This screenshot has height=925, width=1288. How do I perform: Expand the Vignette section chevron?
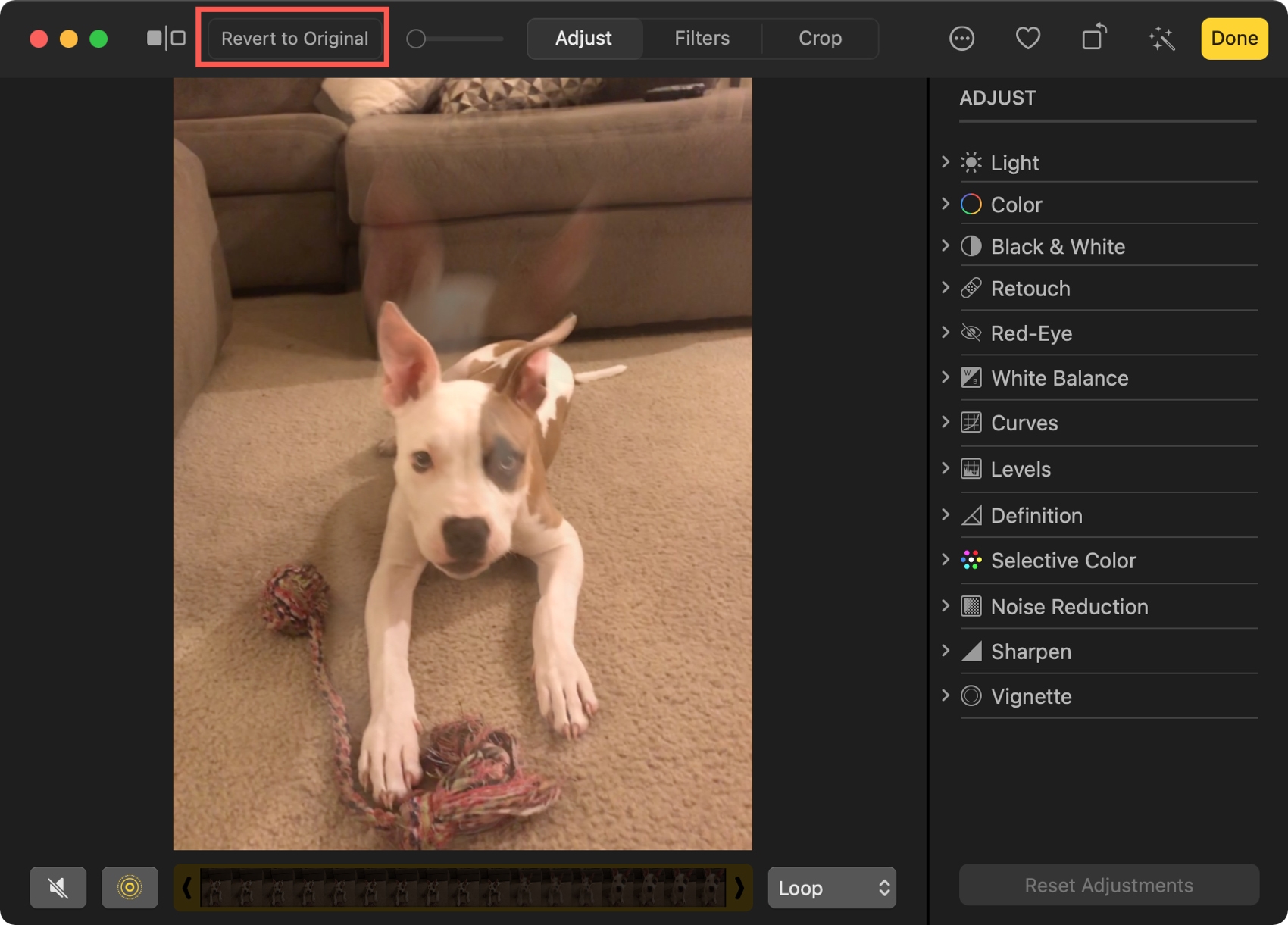coord(945,695)
